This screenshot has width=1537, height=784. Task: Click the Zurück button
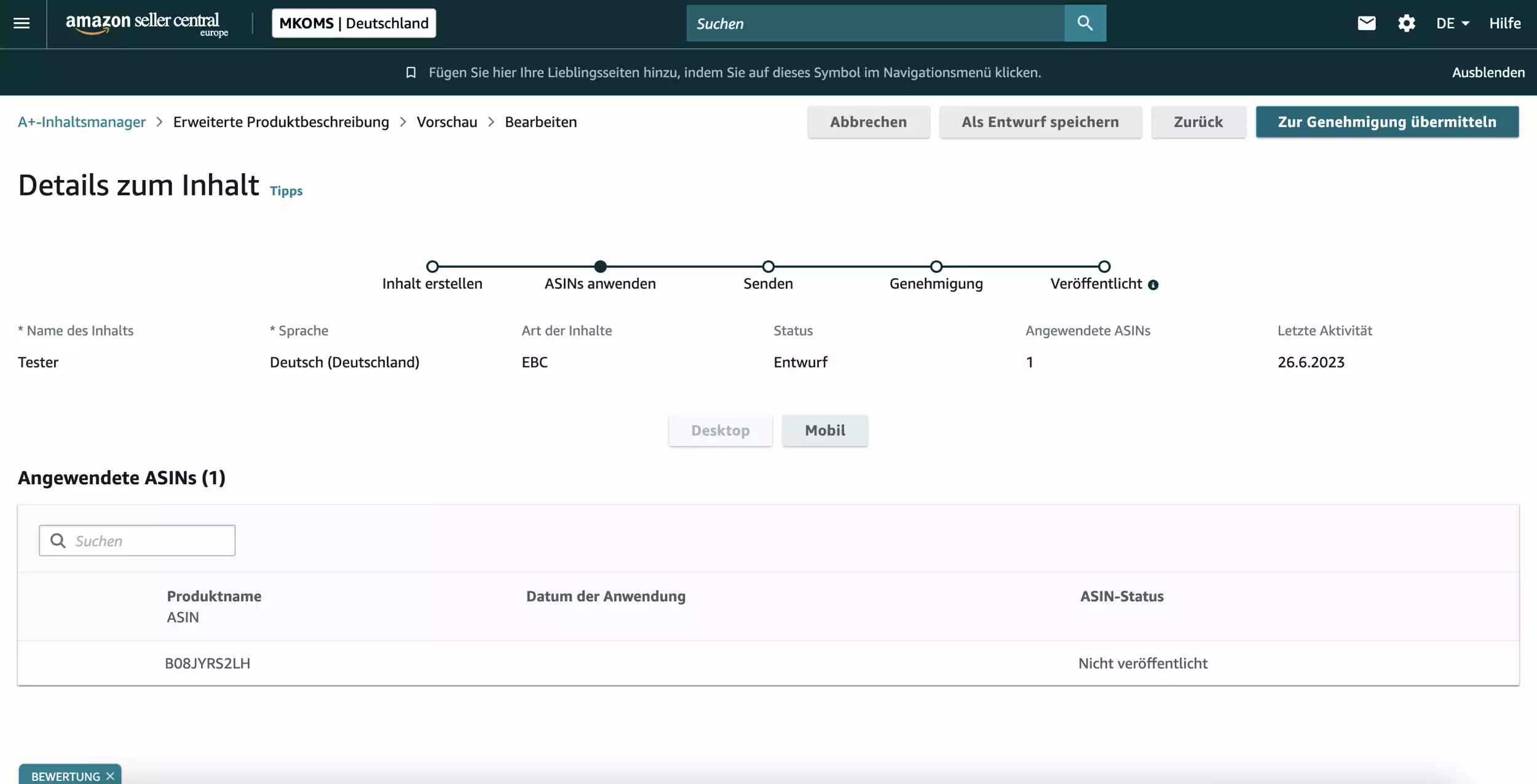(1198, 122)
